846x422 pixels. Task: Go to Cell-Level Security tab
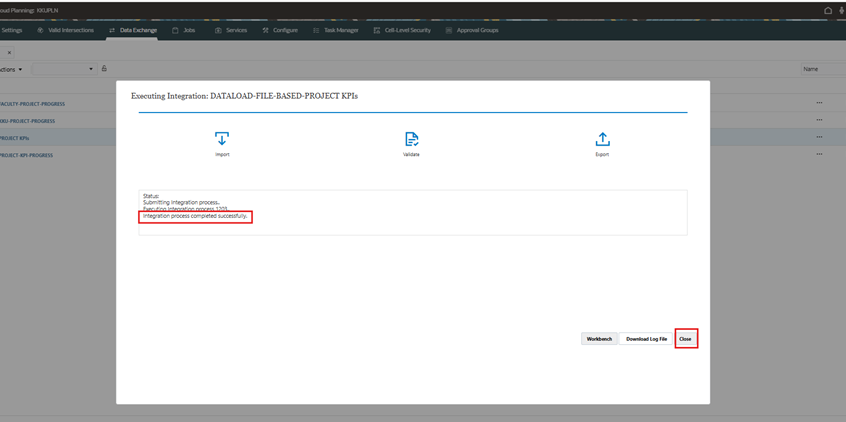click(402, 30)
